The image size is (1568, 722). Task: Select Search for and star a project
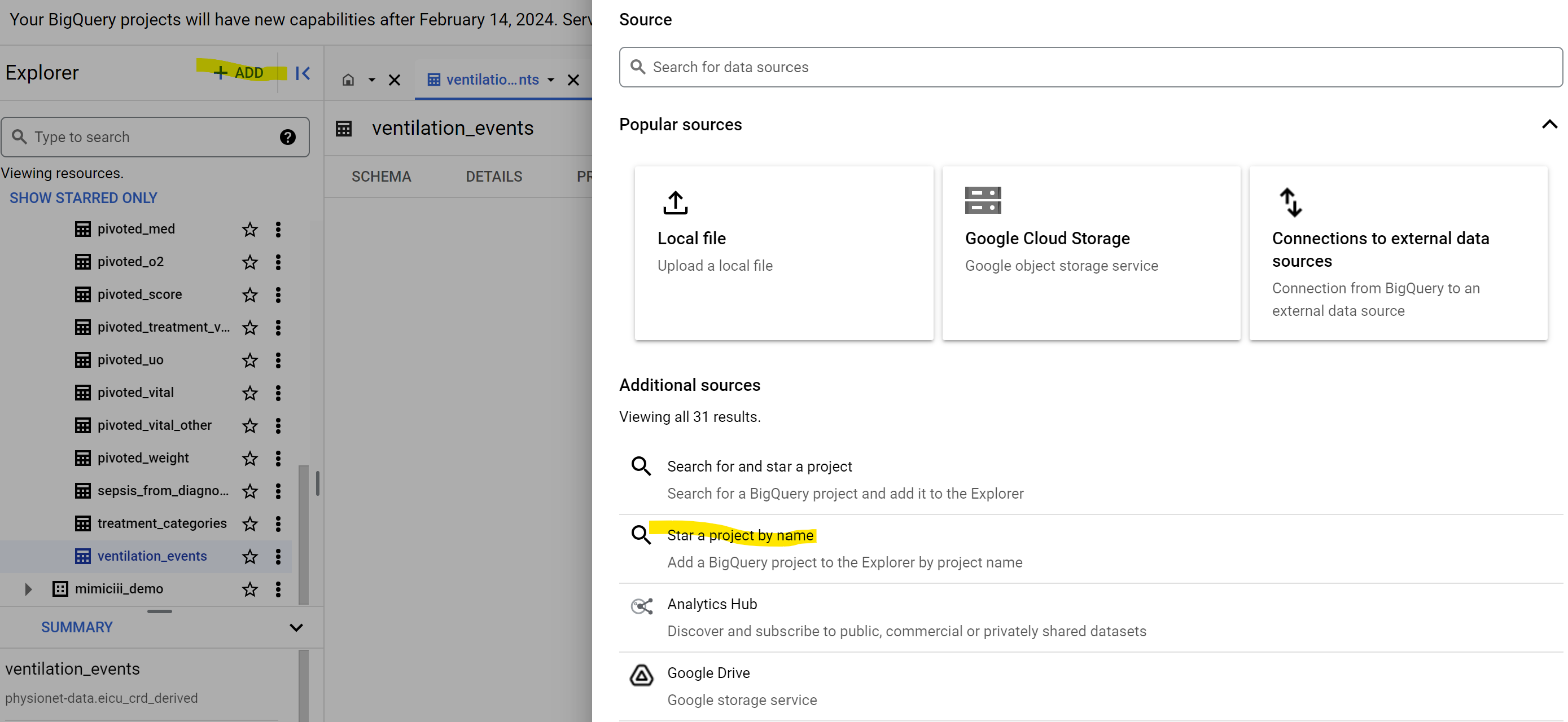click(1091, 479)
